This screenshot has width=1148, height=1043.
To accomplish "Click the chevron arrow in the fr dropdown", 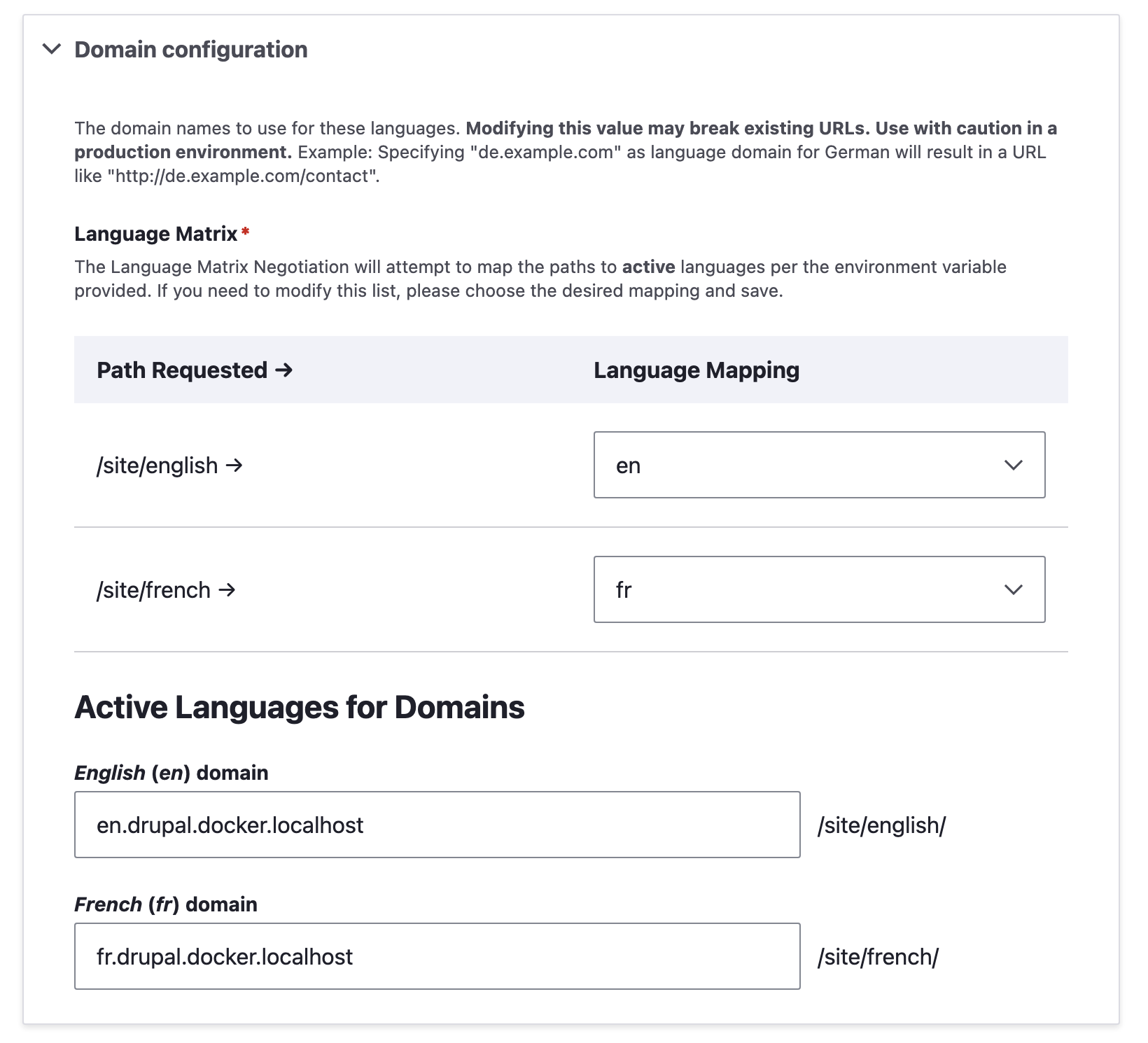I will pos(1013,589).
